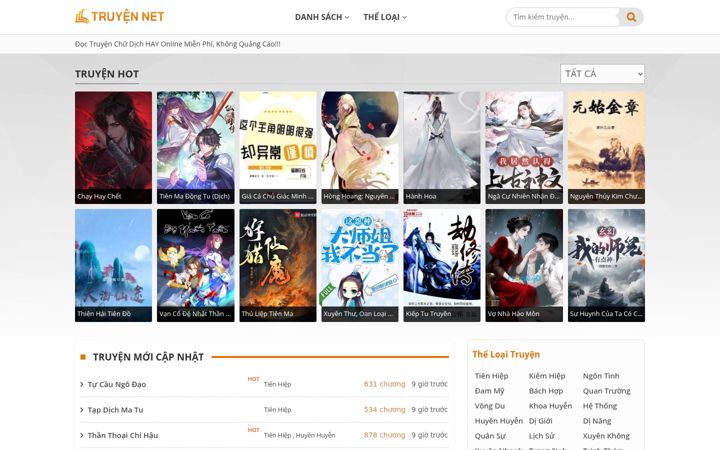Viewport: 720px width, 450px height.
Task: Open the Giả Cả Chủ Giác Minh cover
Action: pyautogui.click(x=278, y=147)
